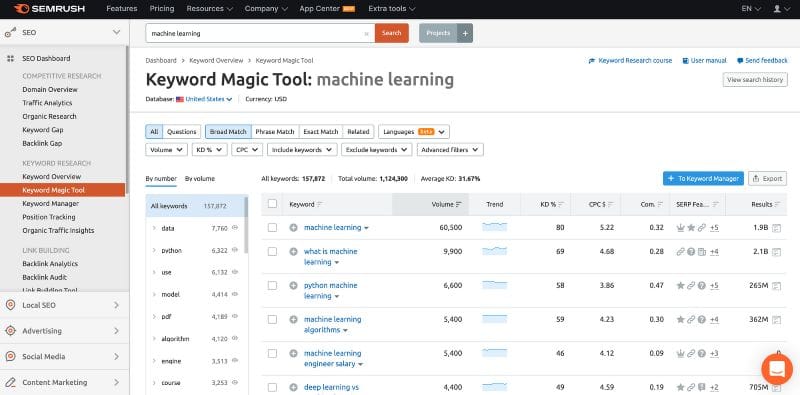
Task: Open the Keyword Research course link
Action: coord(630,60)
